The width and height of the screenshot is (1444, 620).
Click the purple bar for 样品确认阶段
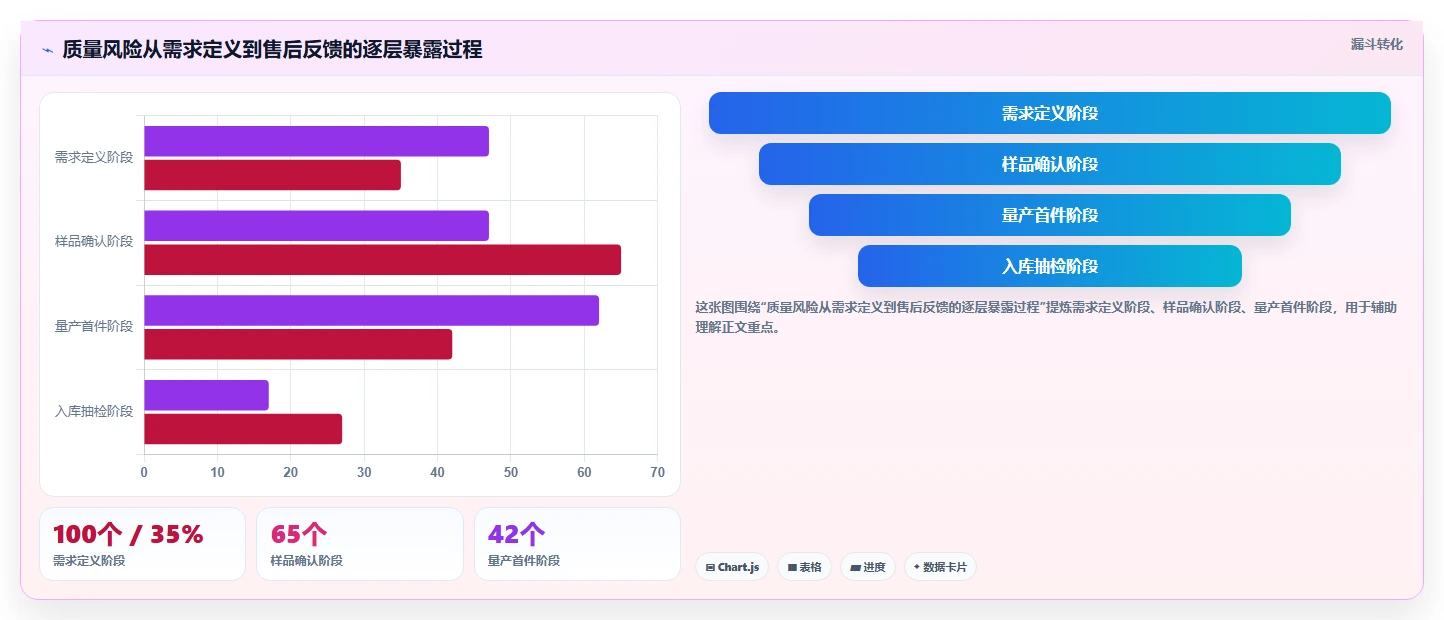coord(316,226)
